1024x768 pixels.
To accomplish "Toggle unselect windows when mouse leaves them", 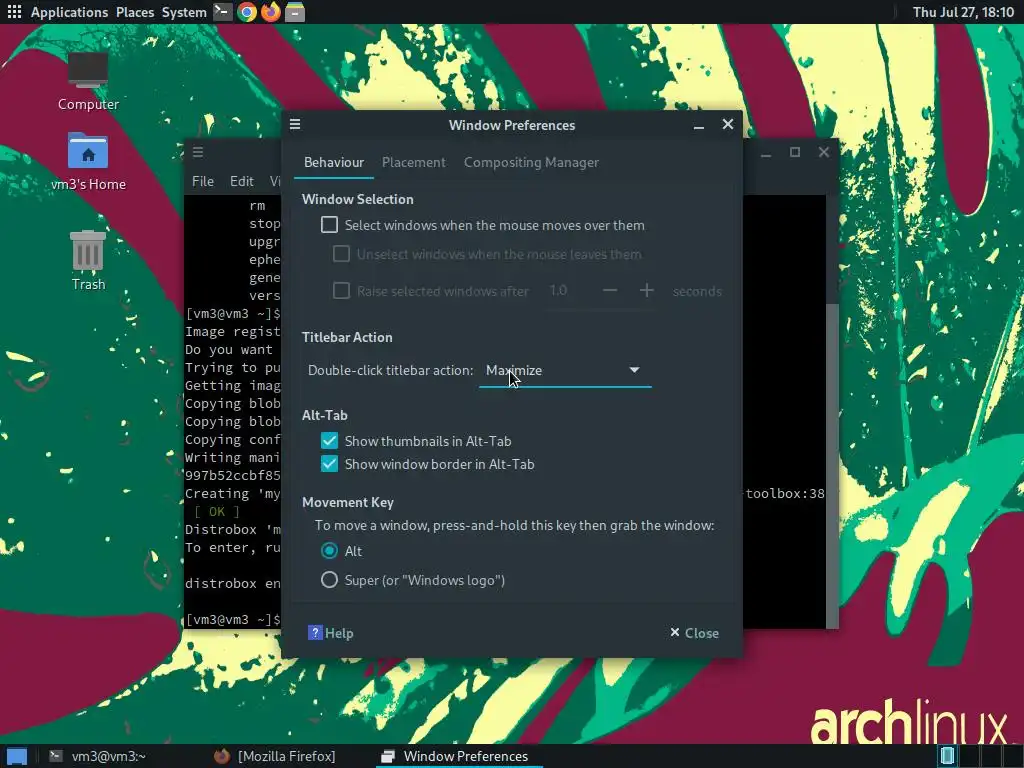I will tap(341, 254).
